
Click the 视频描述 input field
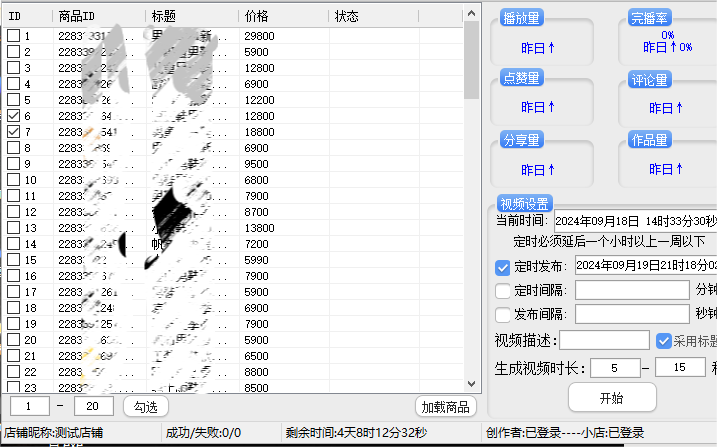[x=605, y=340]
